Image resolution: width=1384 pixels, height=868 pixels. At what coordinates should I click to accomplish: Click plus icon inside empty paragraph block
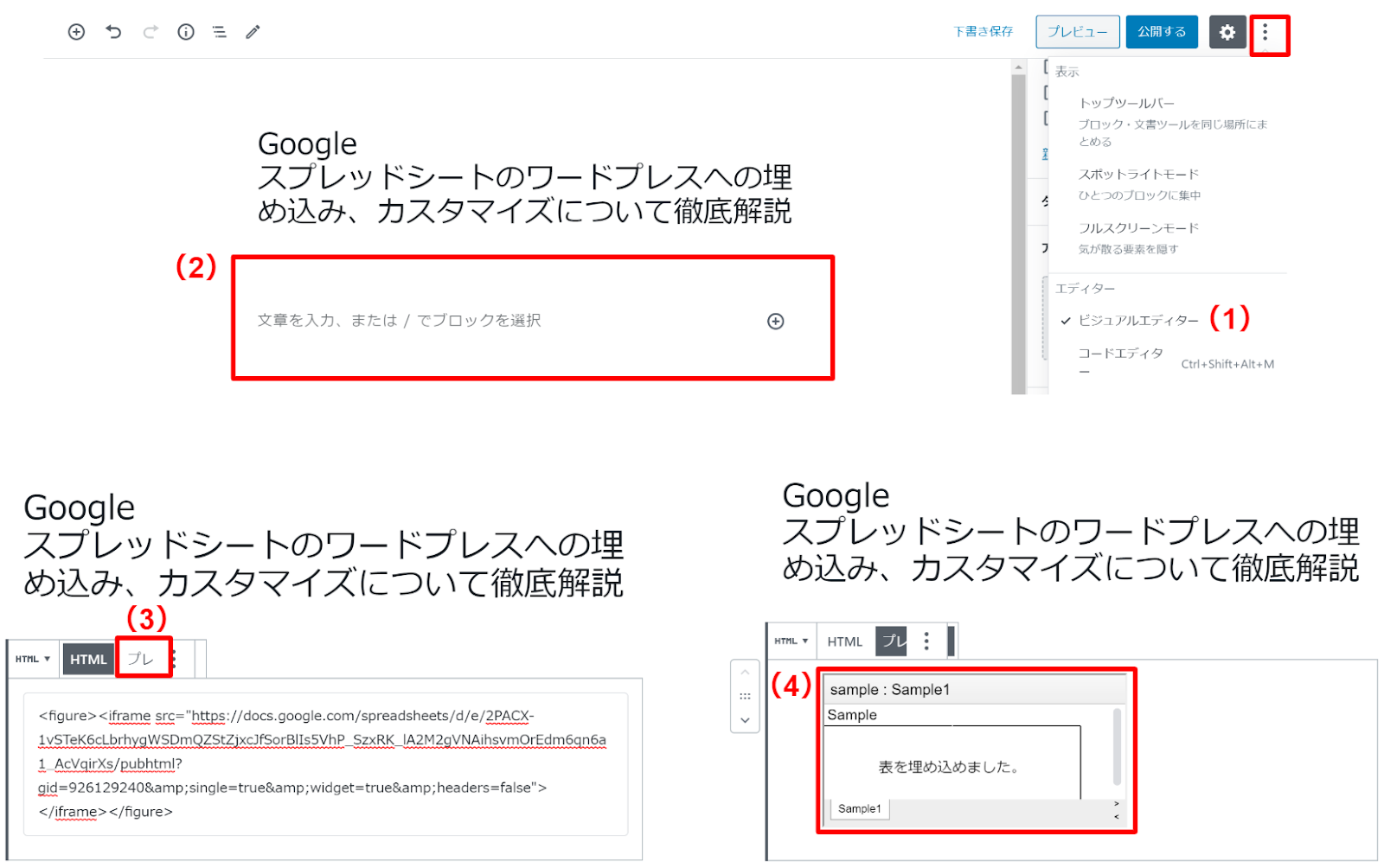click(x=776, y=322)
